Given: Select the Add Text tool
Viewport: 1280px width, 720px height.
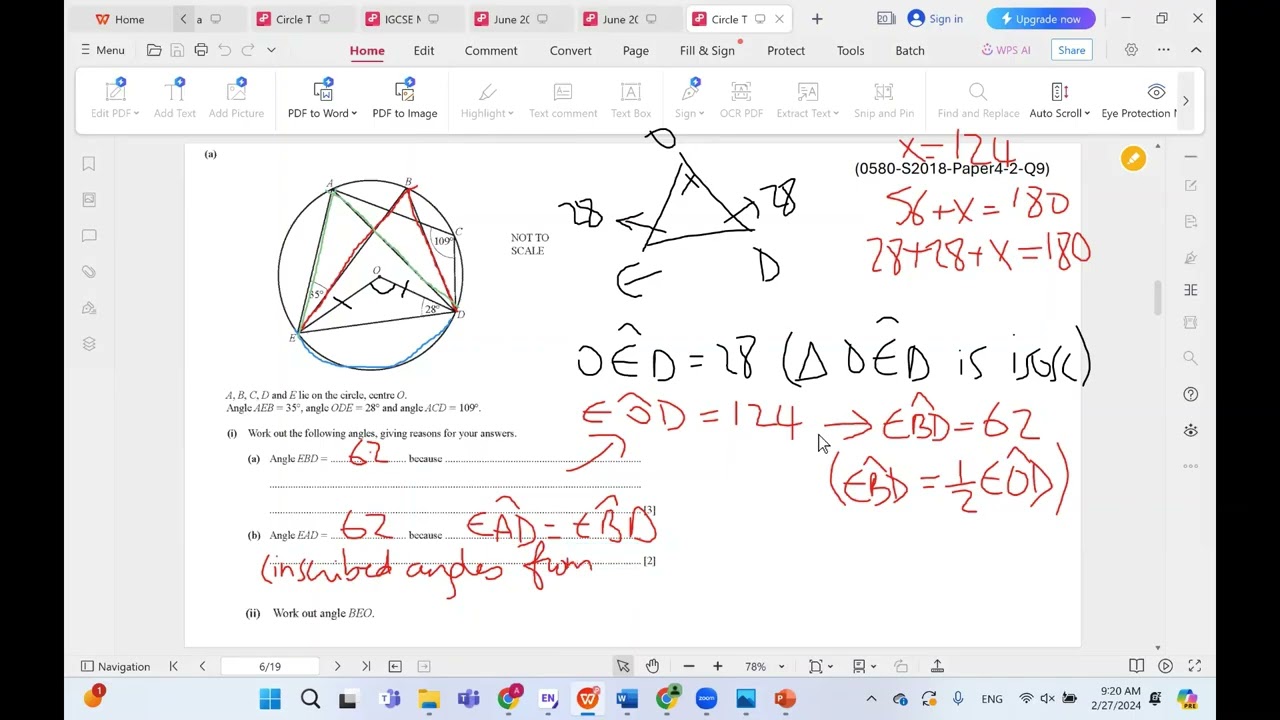Looking at the screenshot, I should click(175, 100).
